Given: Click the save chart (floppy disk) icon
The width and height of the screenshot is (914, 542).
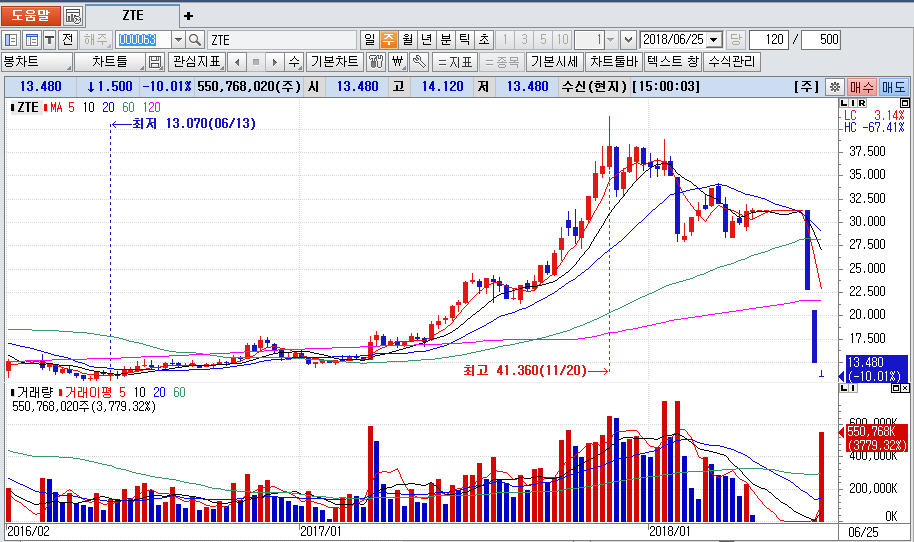Looking at the screenshot, I should (x=155, y=62).
